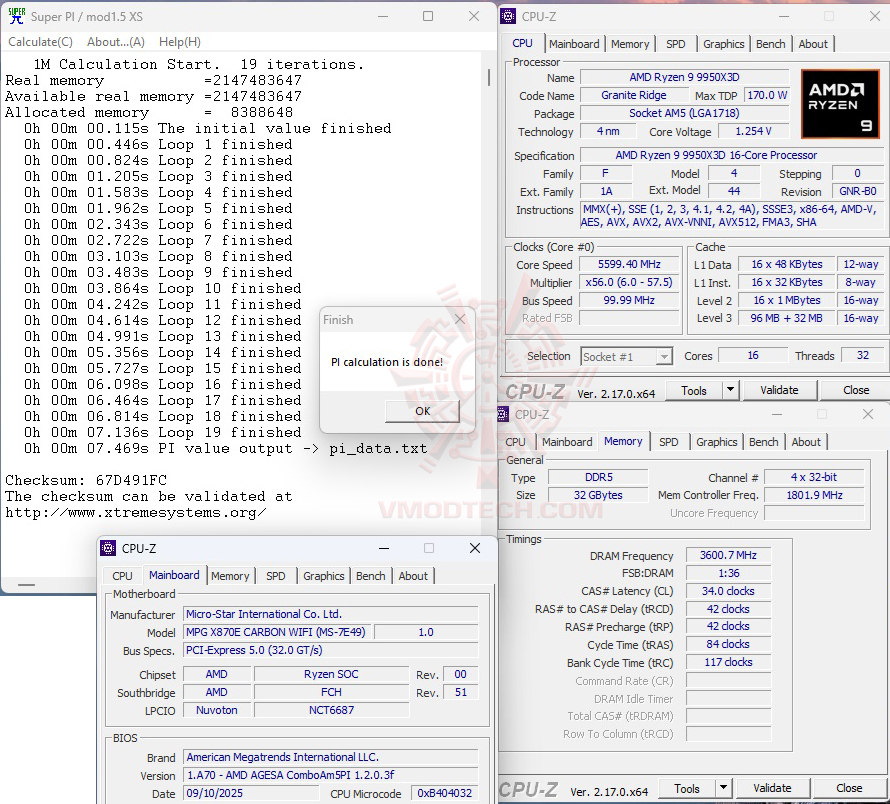
Task: Open Calculate(C) menu in Super PI
Action: pyautogui.click(x=40, y=41)
